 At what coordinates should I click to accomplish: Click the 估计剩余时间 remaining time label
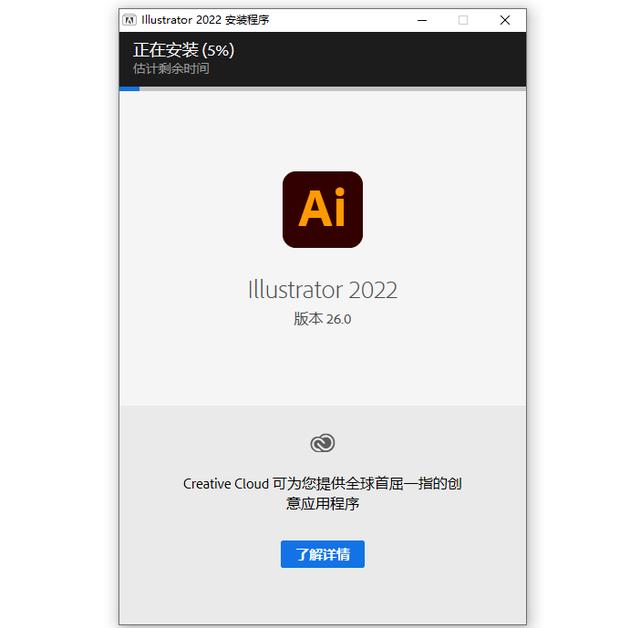(x=171, y=69)
